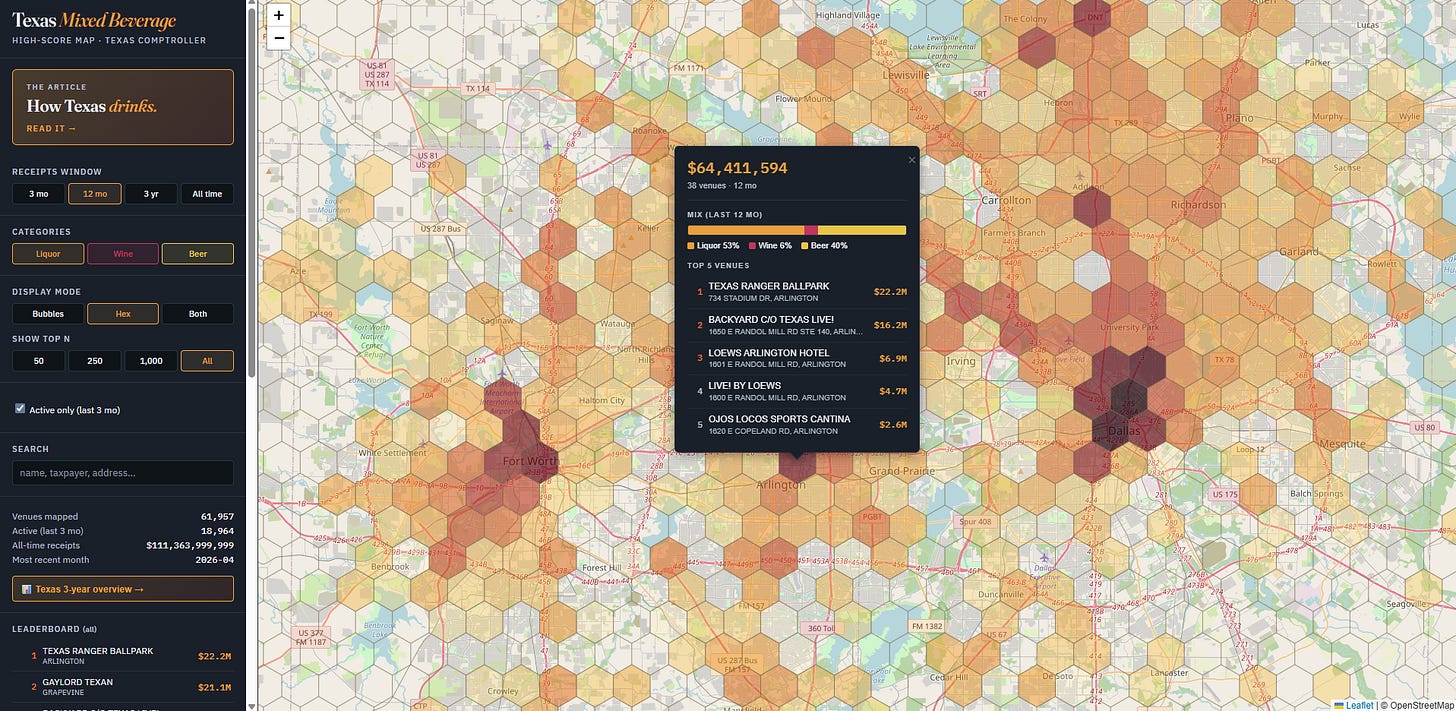
Task: Open the Leaflet attribution link
Action: pyautogui.click(x=1354, y=705)
